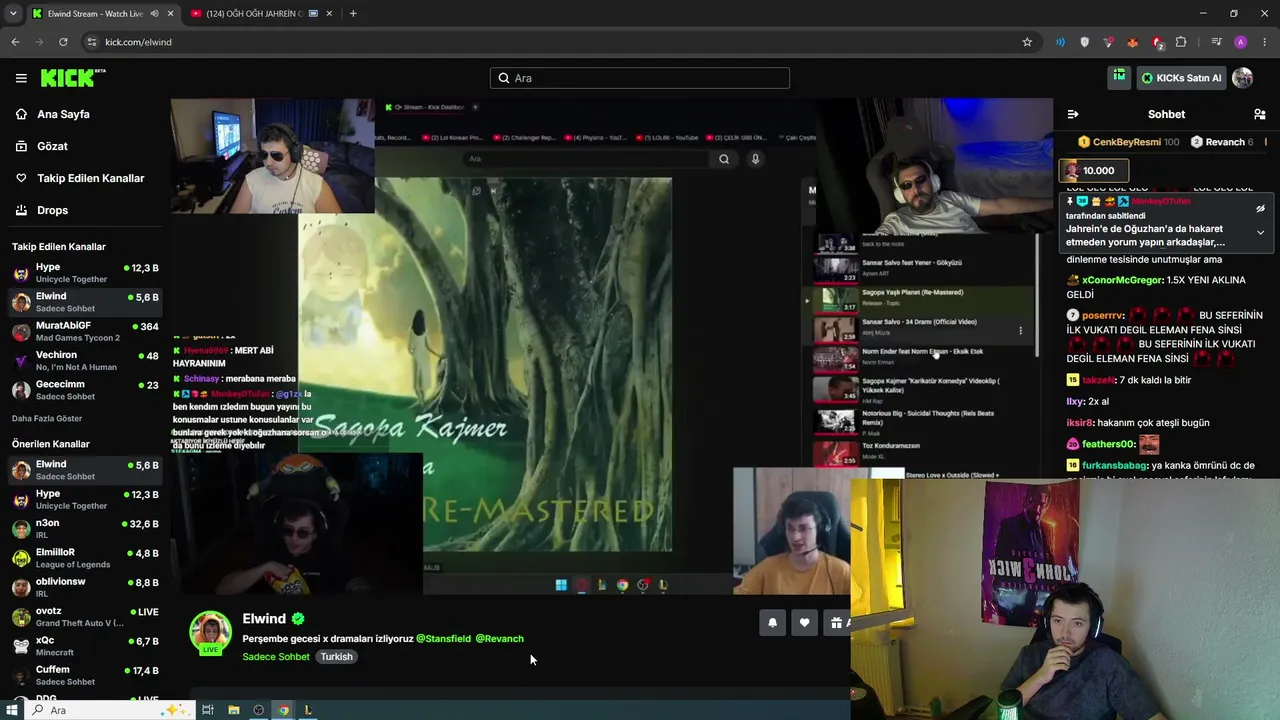The height and width of the screenshot is (720, 1280).
Task: Bookmark this page with the star
Action: [1027, 42]
